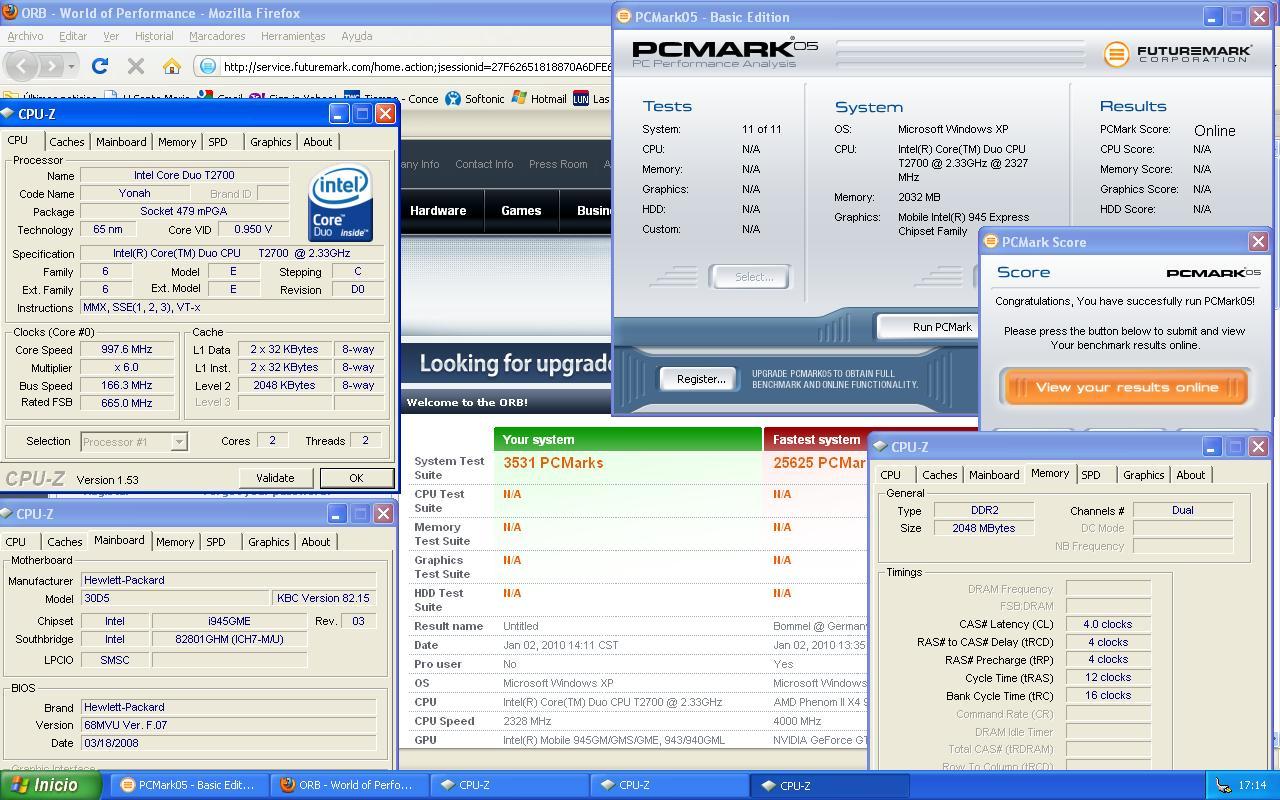The image size is (1280, 800).
Task: Open the Marcadores menu
Action: pos(217,36)
